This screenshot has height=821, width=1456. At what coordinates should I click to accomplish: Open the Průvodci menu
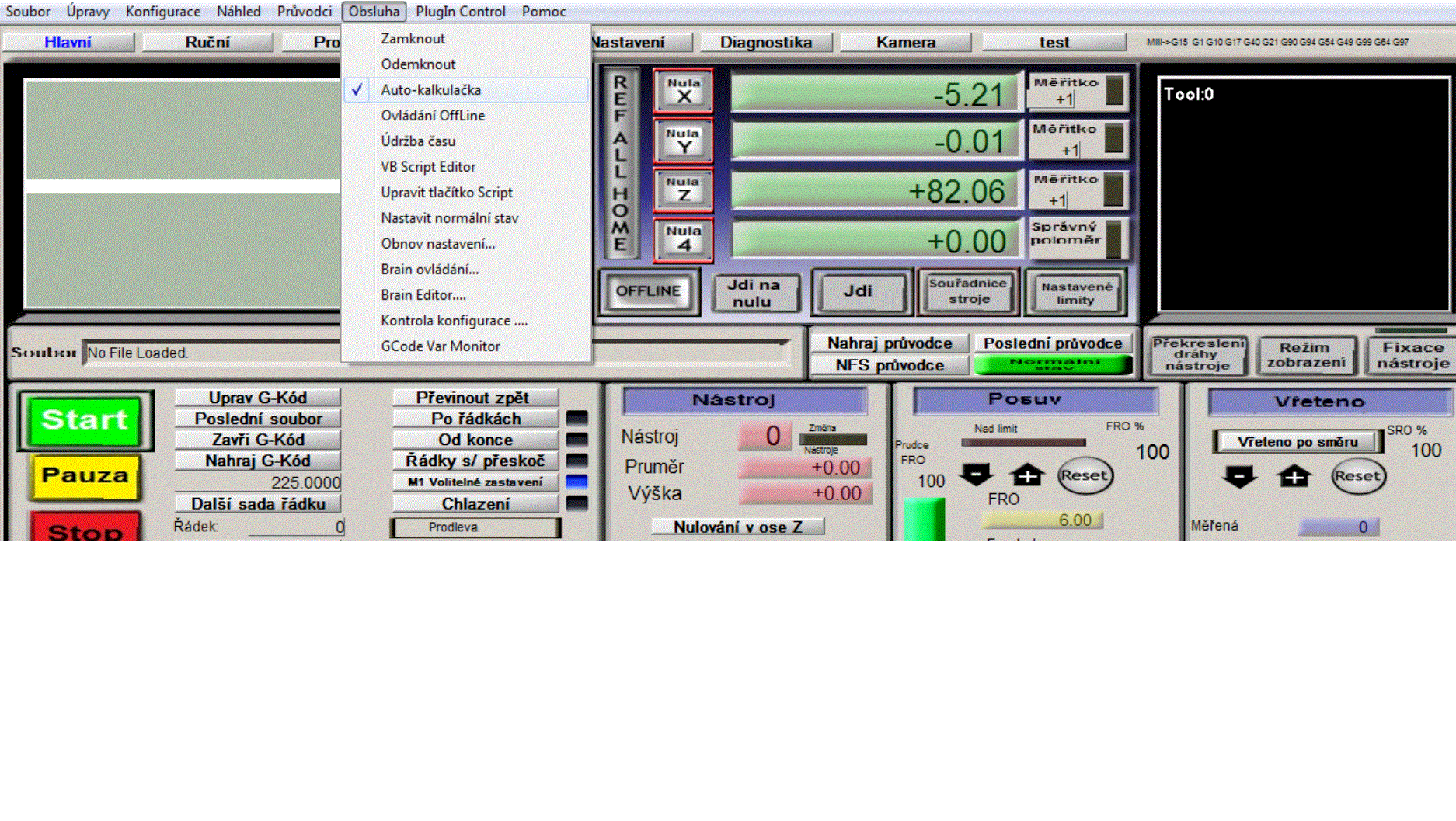pyautogui.click(x=304, y=12)
